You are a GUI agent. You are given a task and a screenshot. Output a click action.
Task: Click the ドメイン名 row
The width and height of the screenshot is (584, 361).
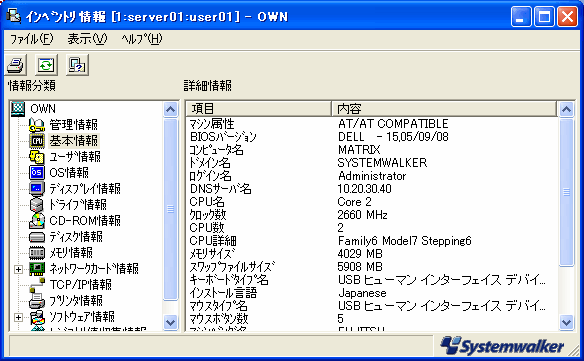click(371, 163)
